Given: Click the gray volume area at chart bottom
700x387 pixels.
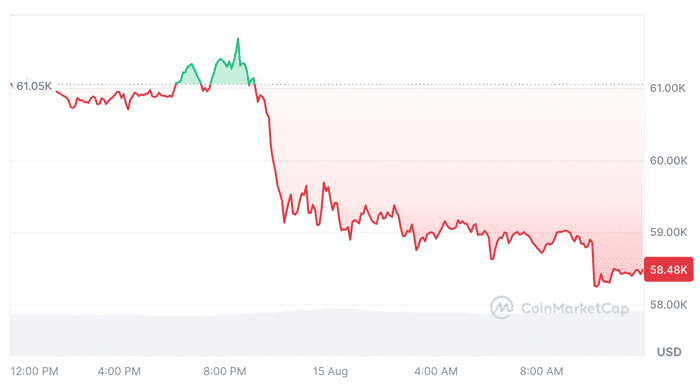Looking at the screenshot, I should coord(327,333).
